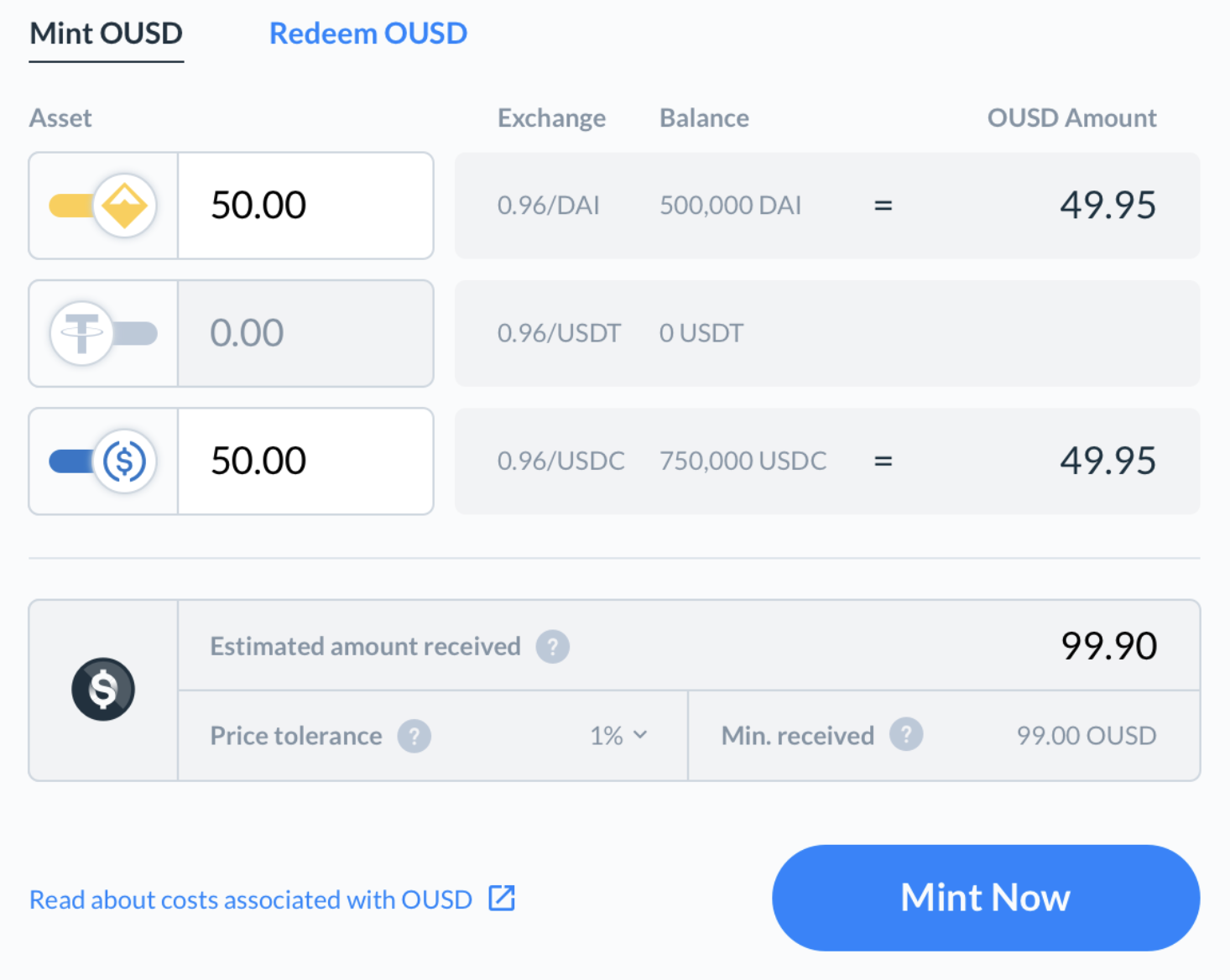Switch to the Redeem OUSD tab
The width and height of the screenshot is (1230, 980).
368,33
